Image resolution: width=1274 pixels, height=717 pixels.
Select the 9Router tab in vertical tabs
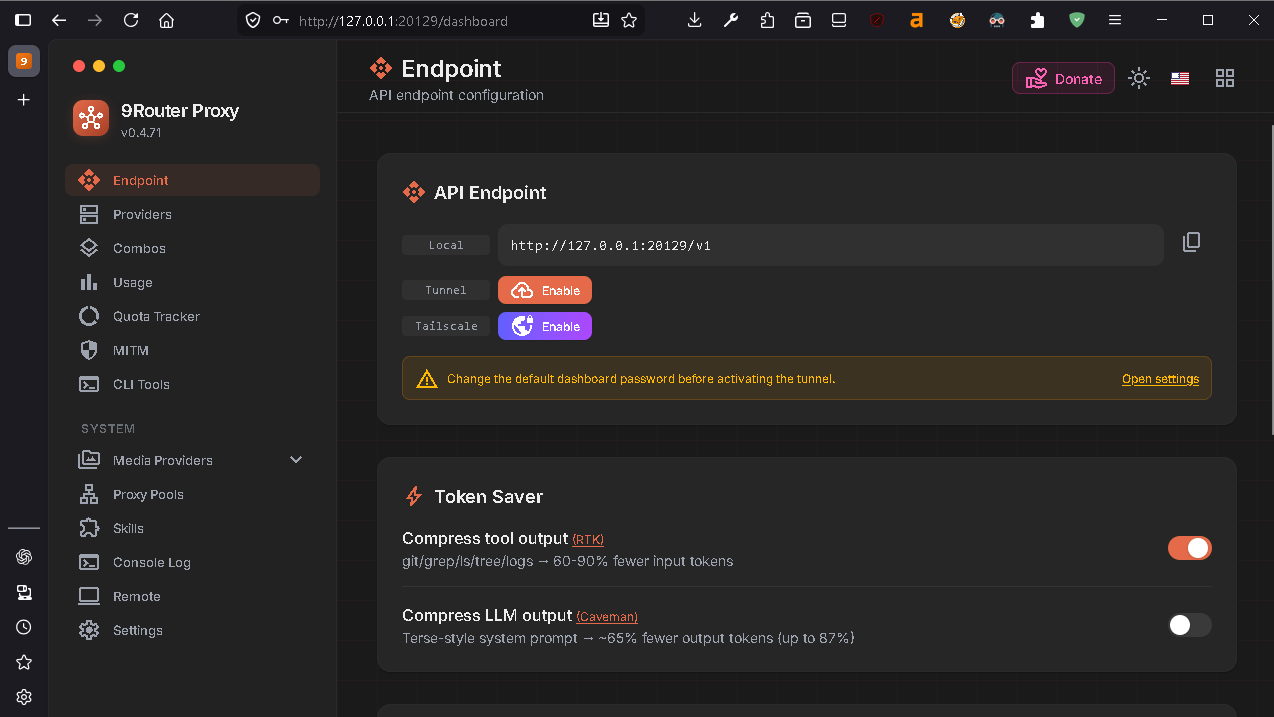[24, 61]
